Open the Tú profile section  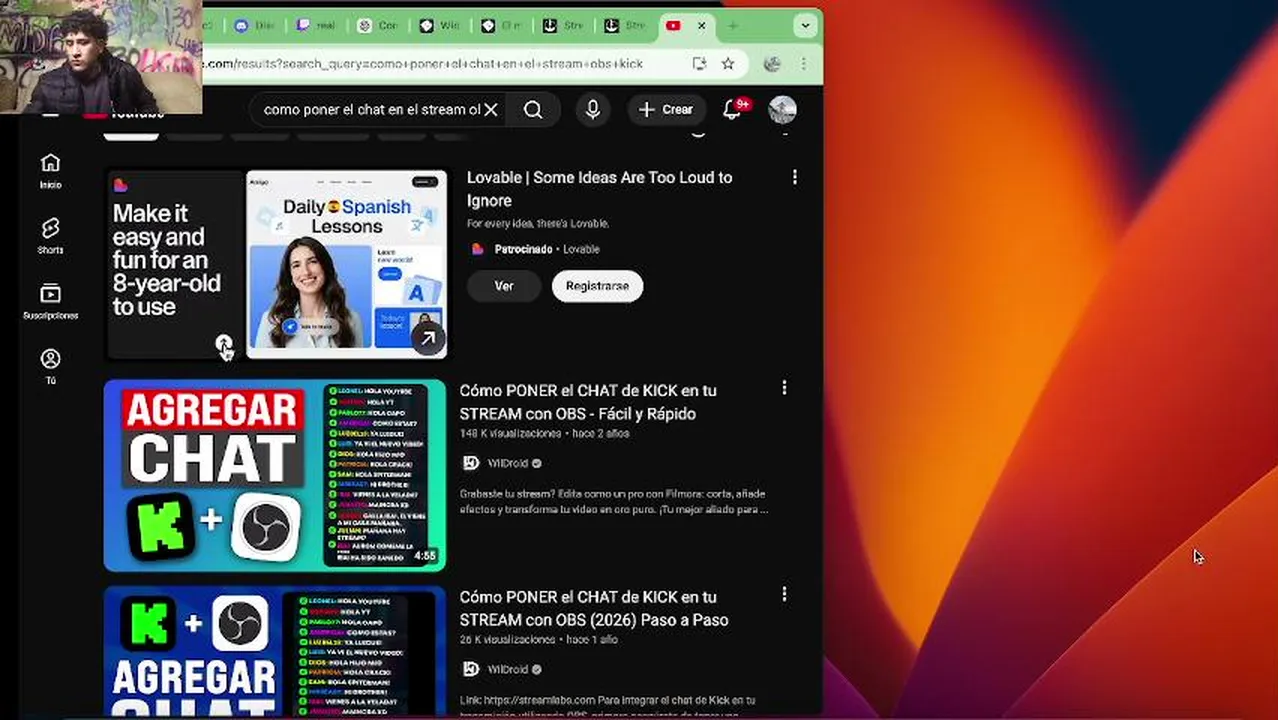pyautogui.click(x=50, y=366)
